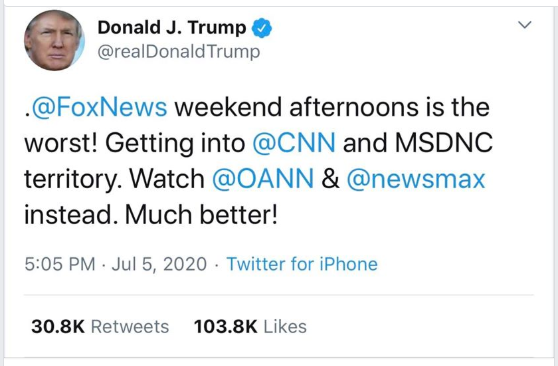Follow the @FoxNews mention link
This screenshot has height=366, width=558.
click(99, 107)
